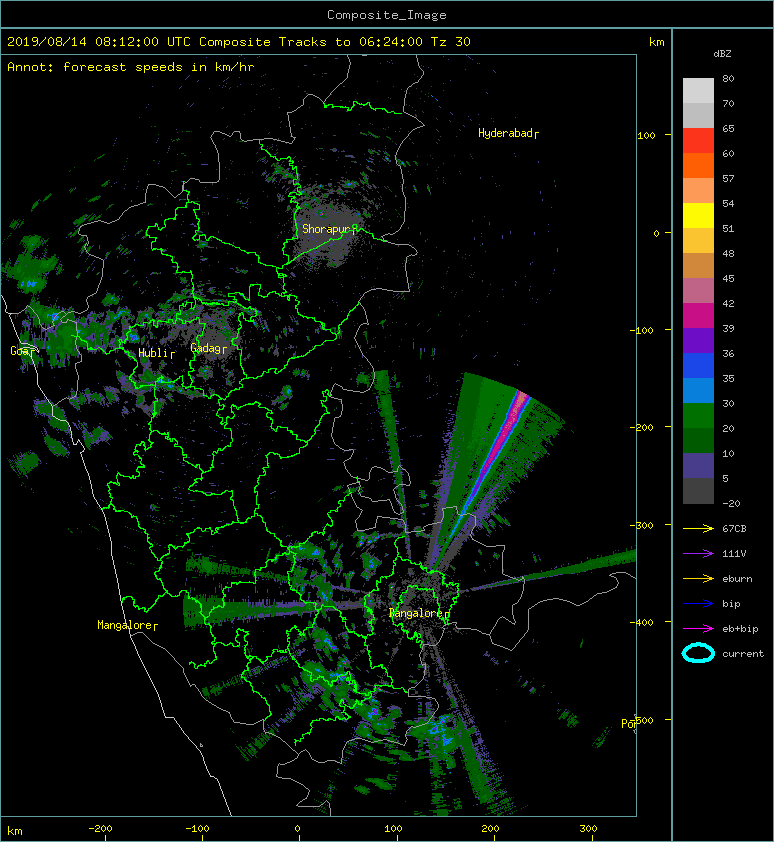
Task: Click the 0 tick on the bottom km axis
Action: click(x=297, y=829)
